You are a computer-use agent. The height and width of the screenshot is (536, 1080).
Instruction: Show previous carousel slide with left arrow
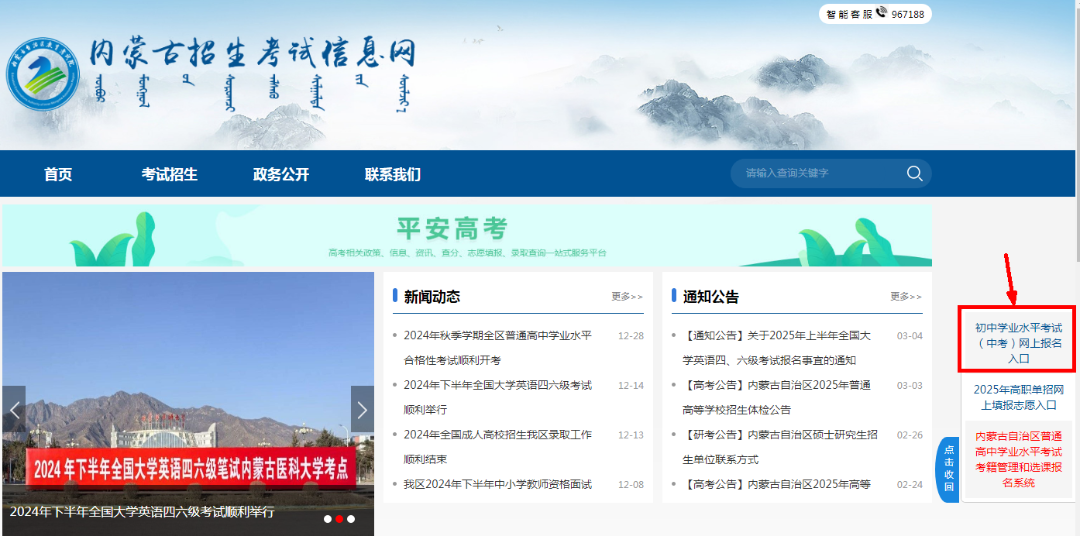pyautogui.click(x=14, y=409)
